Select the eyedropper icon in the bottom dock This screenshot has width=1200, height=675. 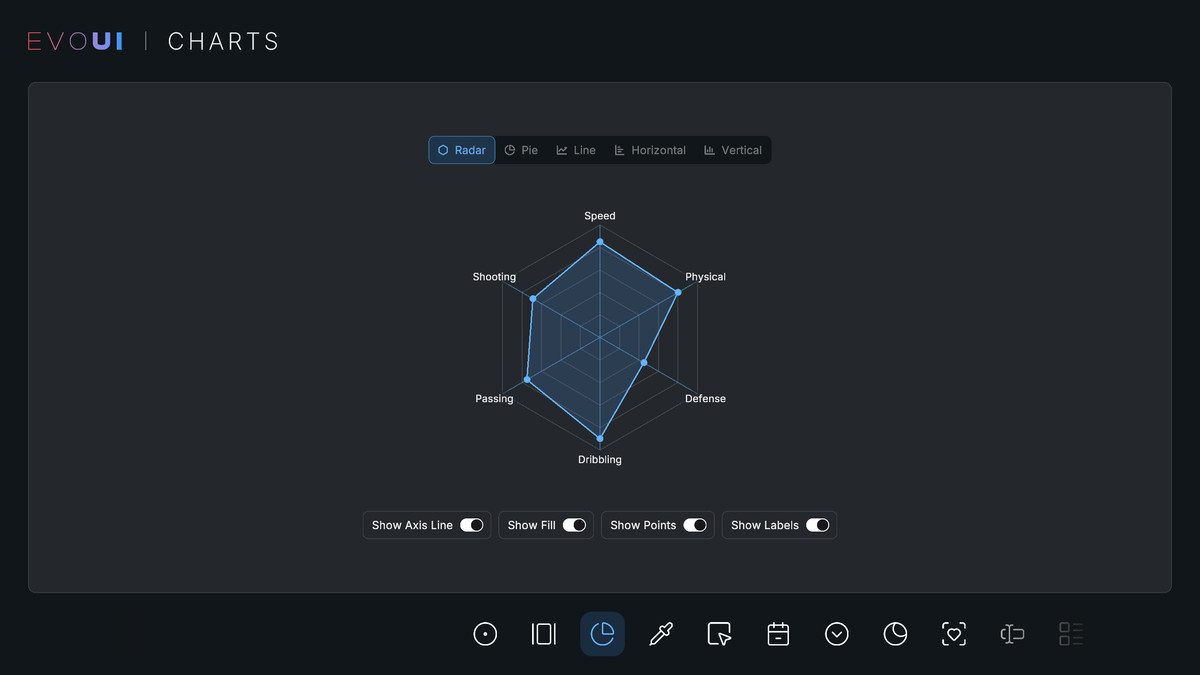point(661,633)
